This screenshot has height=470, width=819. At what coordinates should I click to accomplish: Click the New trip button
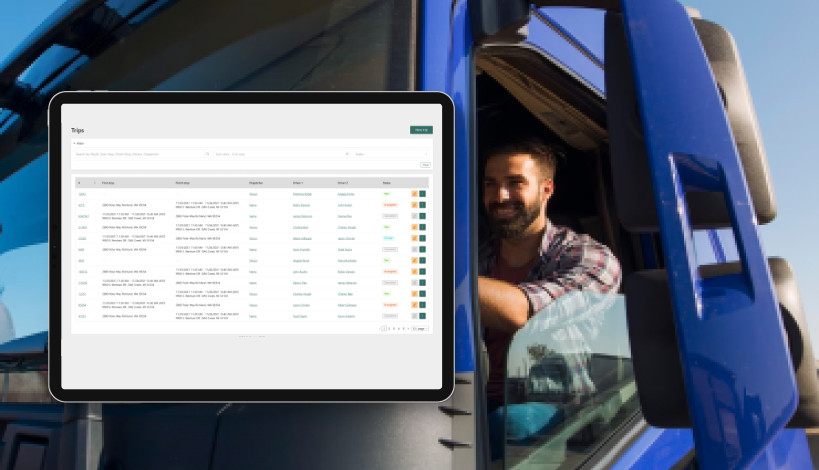pos(421,130)
